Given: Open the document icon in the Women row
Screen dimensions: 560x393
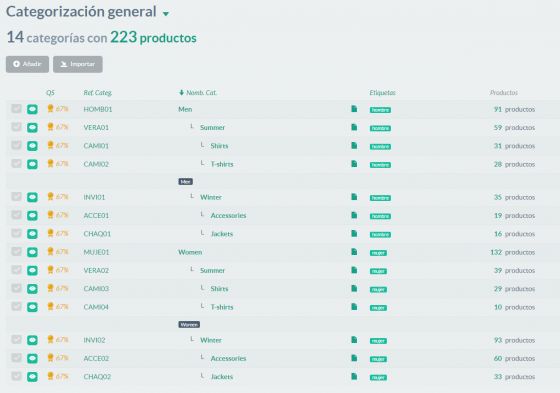Looking at the screenshot, I should click(x=354, y=252).
